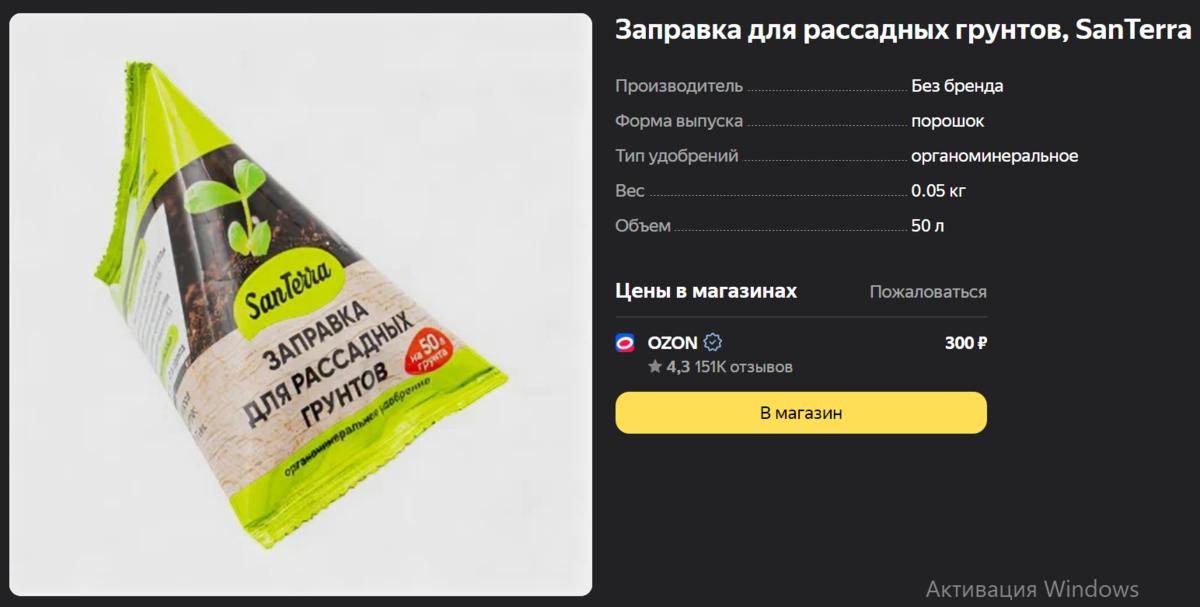Open the product photo thumbnail
The width and height of the screenshot is (1200, 607).
(x=301, y=304)
